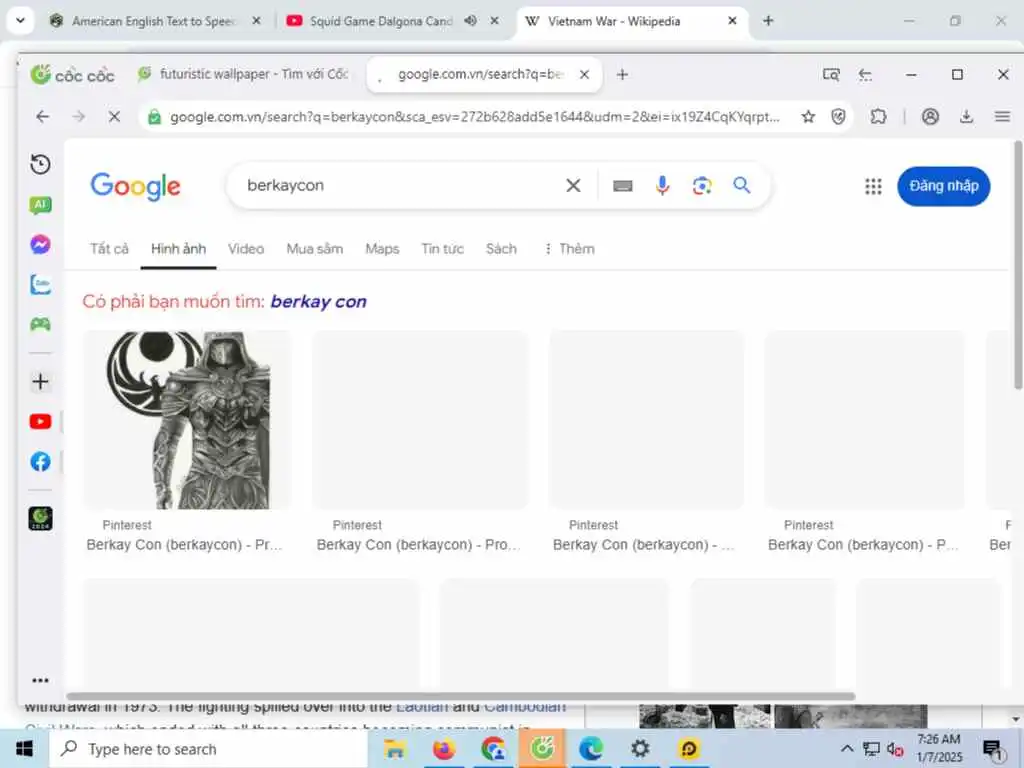Image resolution: width=1024 pixels, height=768 pixels.
Task: Click the magnifier search button
Action: pyautogui.click(x=741, y=185)
